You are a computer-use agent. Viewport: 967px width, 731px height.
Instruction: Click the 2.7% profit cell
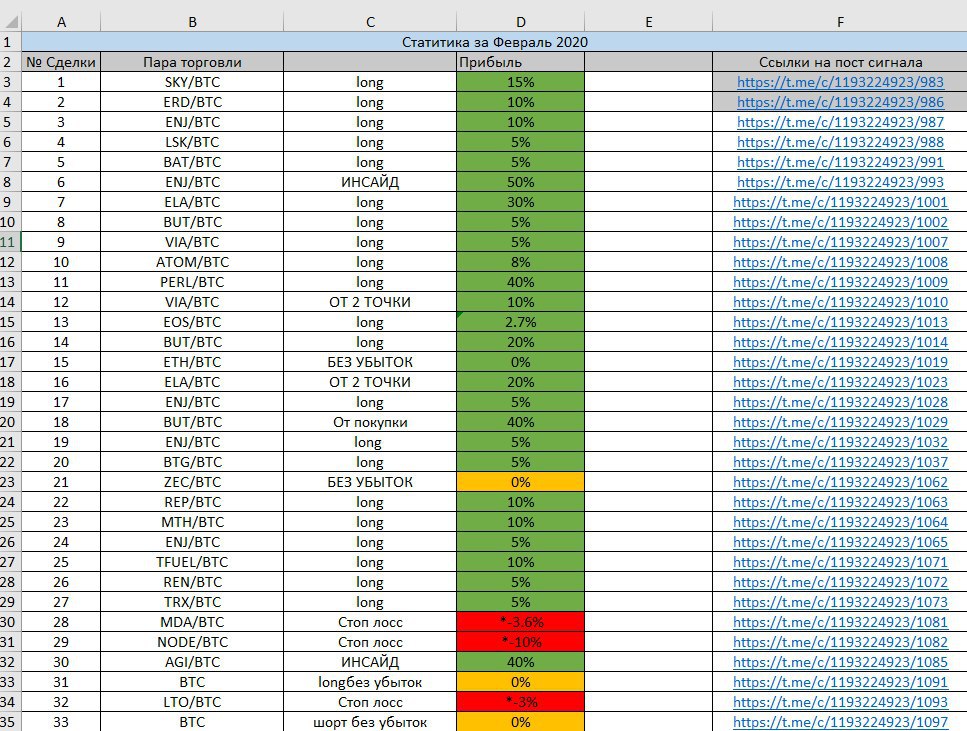pos(521,322)
